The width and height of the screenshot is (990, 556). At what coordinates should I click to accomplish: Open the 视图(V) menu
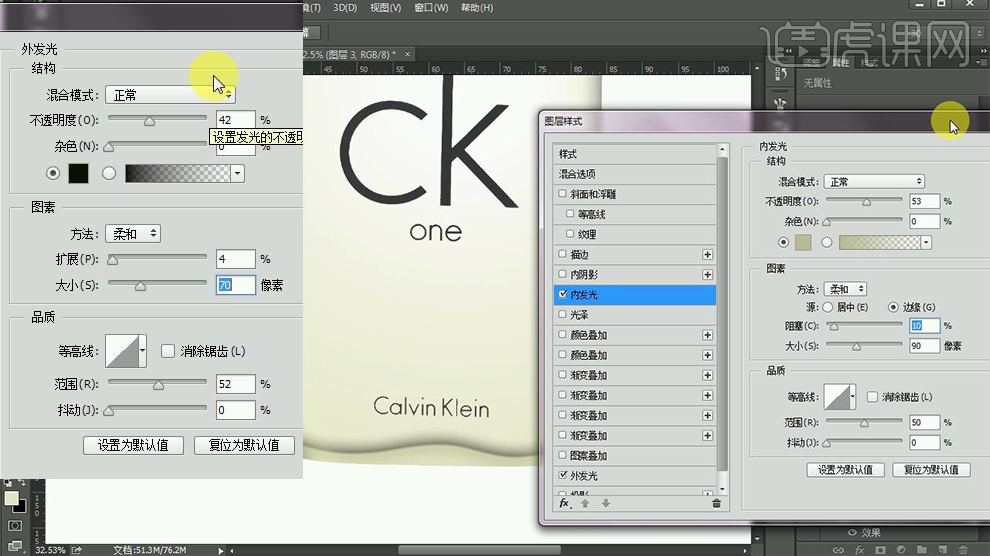click(385, 8)
